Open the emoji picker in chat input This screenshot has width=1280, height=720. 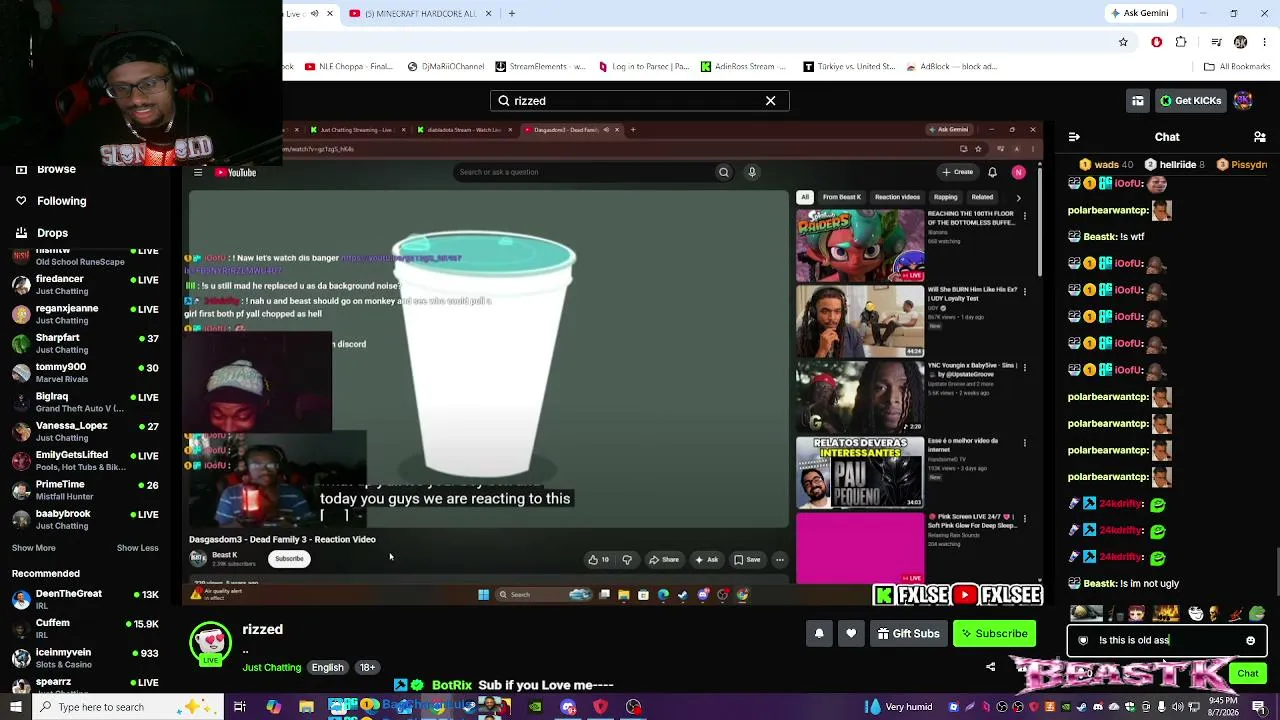(1250, 640)
